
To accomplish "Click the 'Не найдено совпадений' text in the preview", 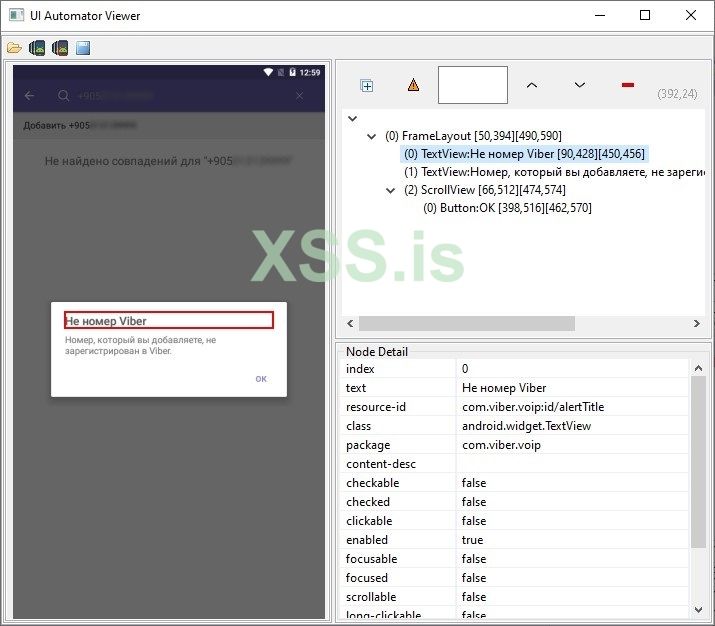I will [168, 160].
